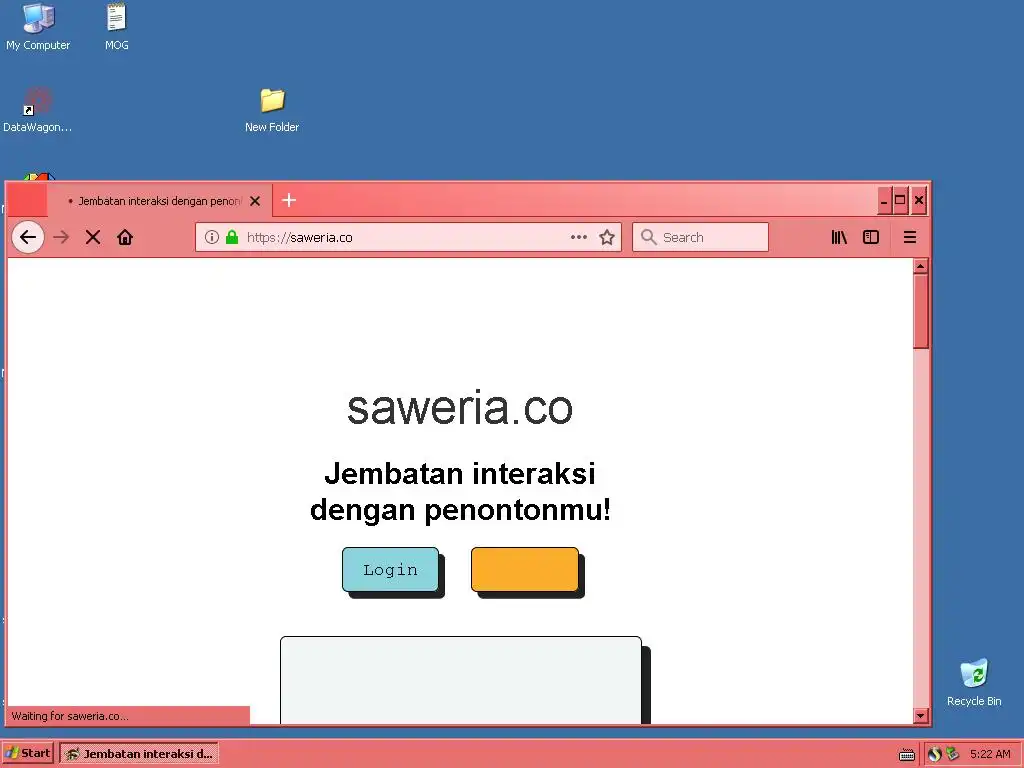
Task: Close the Jembatan interaksi tab
Action: [x=255, y=201]
